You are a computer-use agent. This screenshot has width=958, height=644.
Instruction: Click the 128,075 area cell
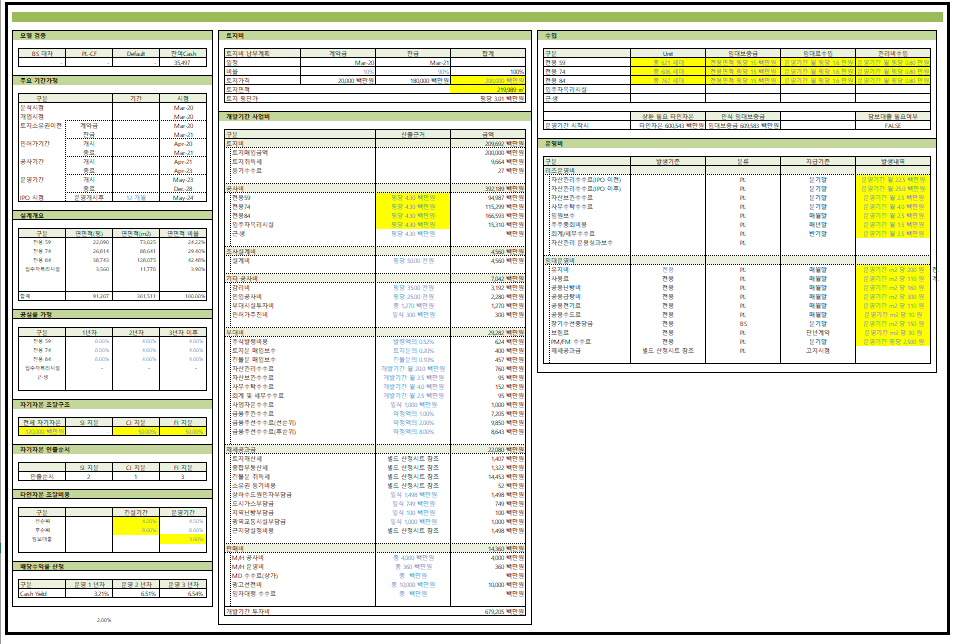pyautogui.click(x=136, y=260)
